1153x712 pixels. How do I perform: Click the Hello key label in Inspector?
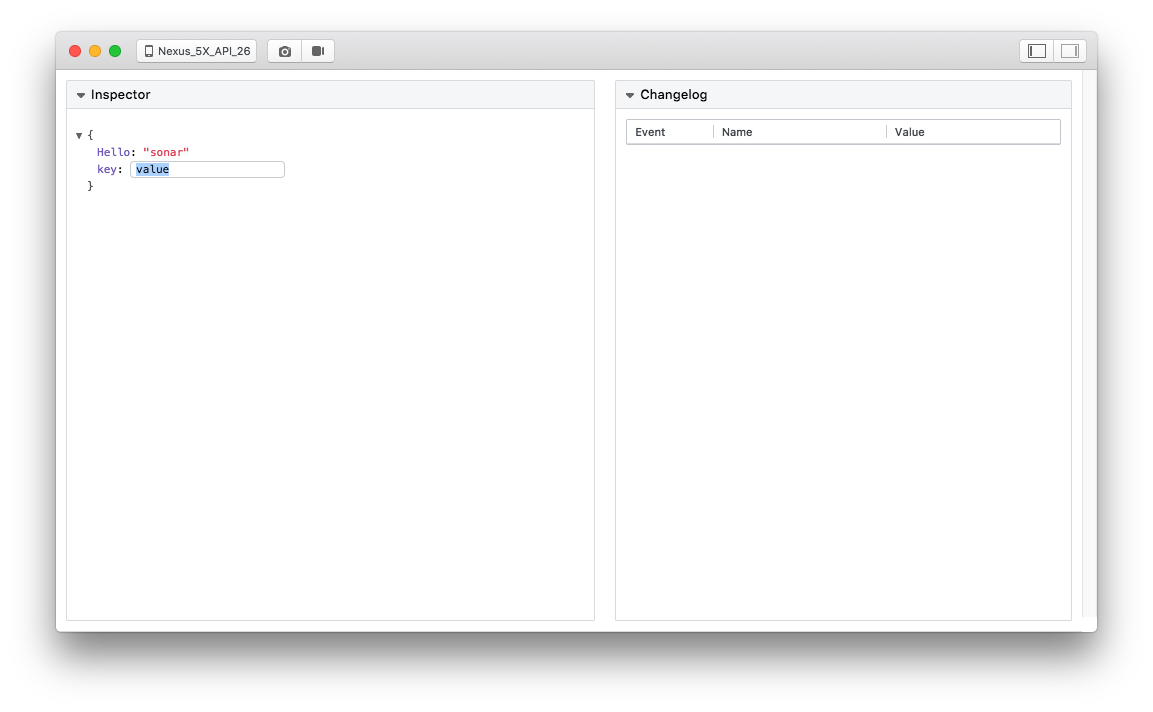[114, 152]
